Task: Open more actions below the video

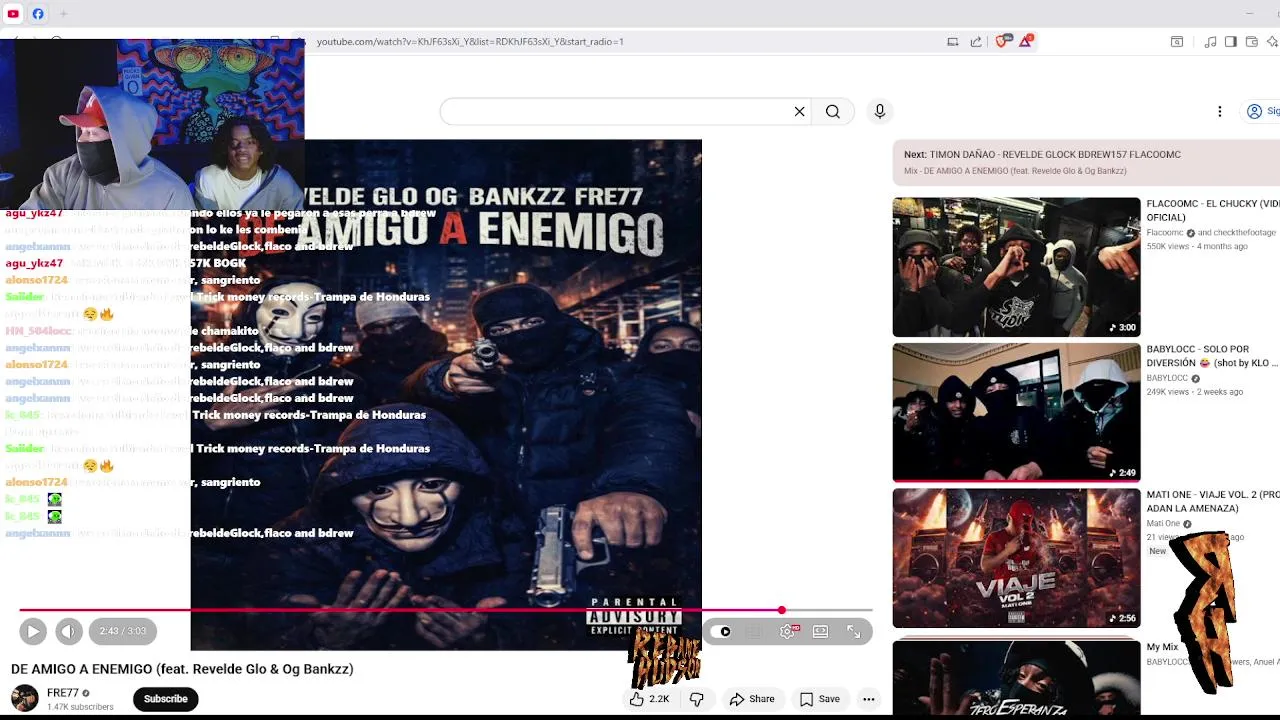Action: tap(868, 699)
